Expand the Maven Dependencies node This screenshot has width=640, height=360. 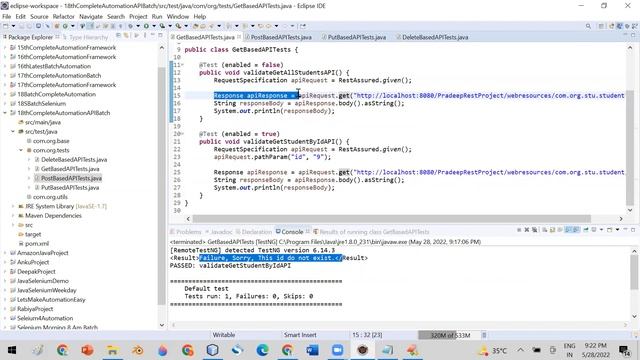pos(13,216)
